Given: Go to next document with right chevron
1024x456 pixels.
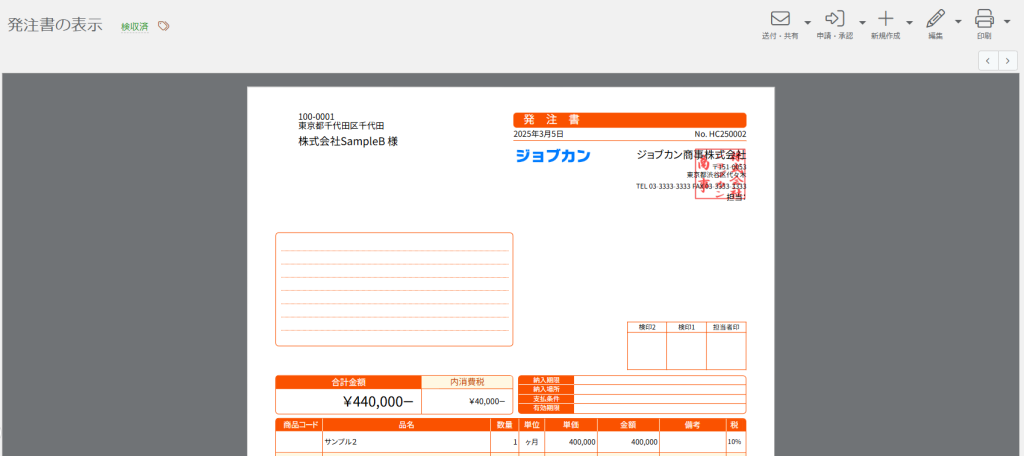Looking at the screenshot, I should coord(1008,61).
